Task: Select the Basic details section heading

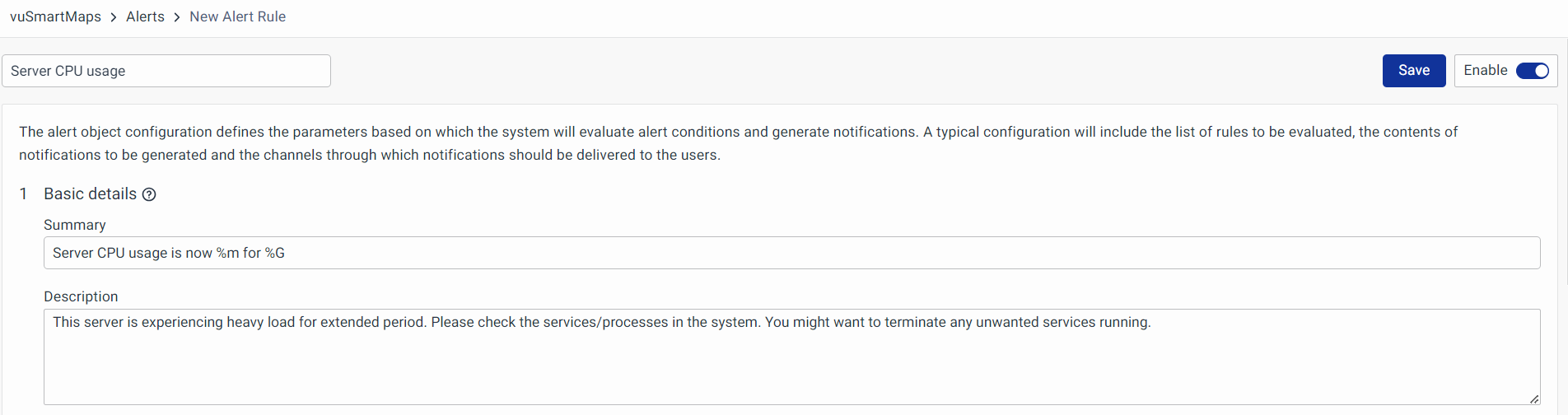Action: (x=90, y=194)
